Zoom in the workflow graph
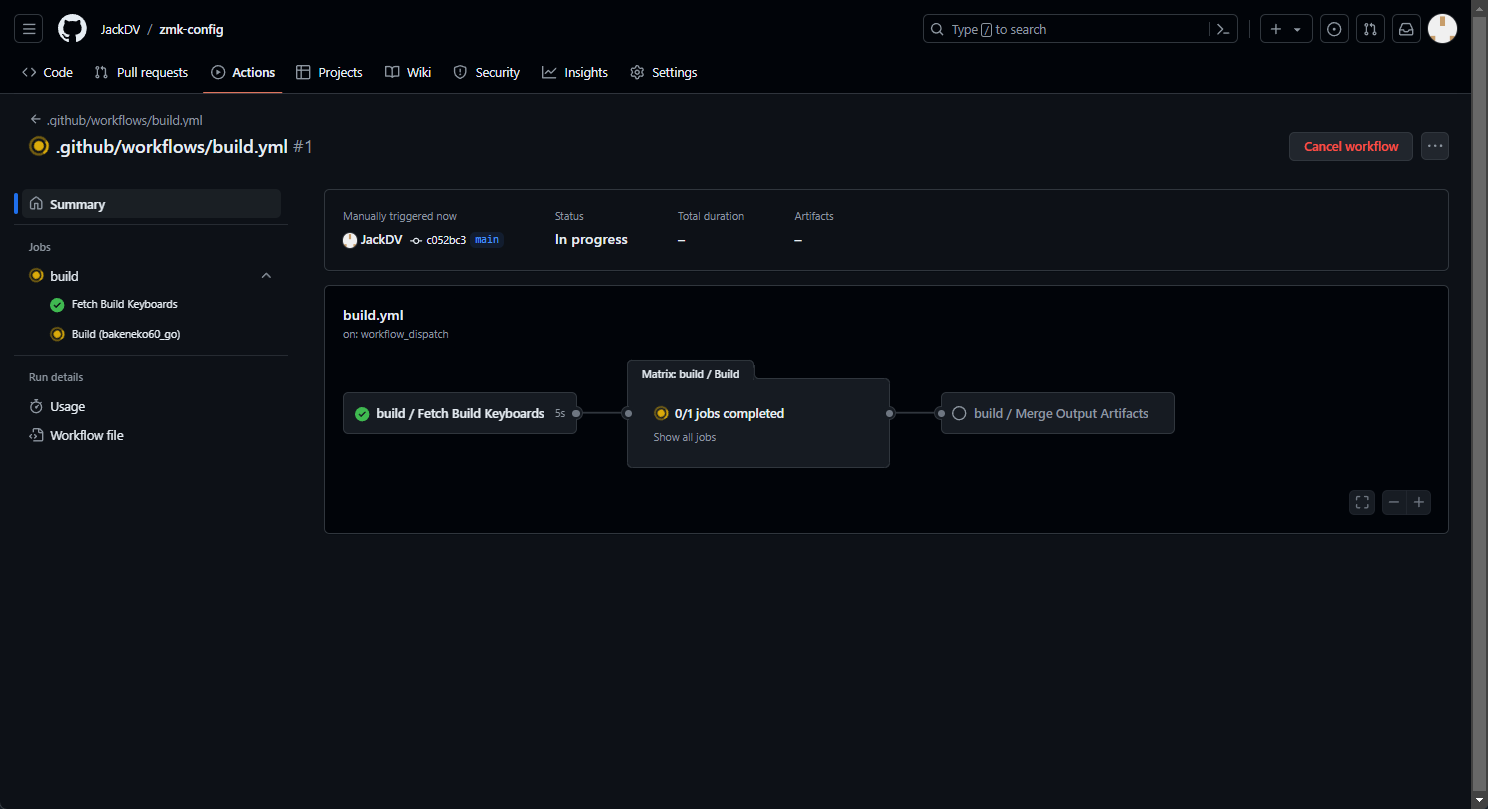This screenshot has height=809, width=1488. pos(1418,502)
